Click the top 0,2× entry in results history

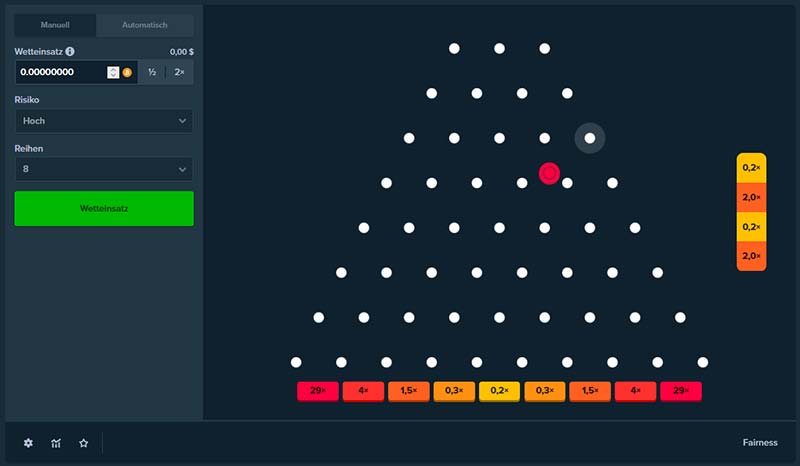[752, 167]
